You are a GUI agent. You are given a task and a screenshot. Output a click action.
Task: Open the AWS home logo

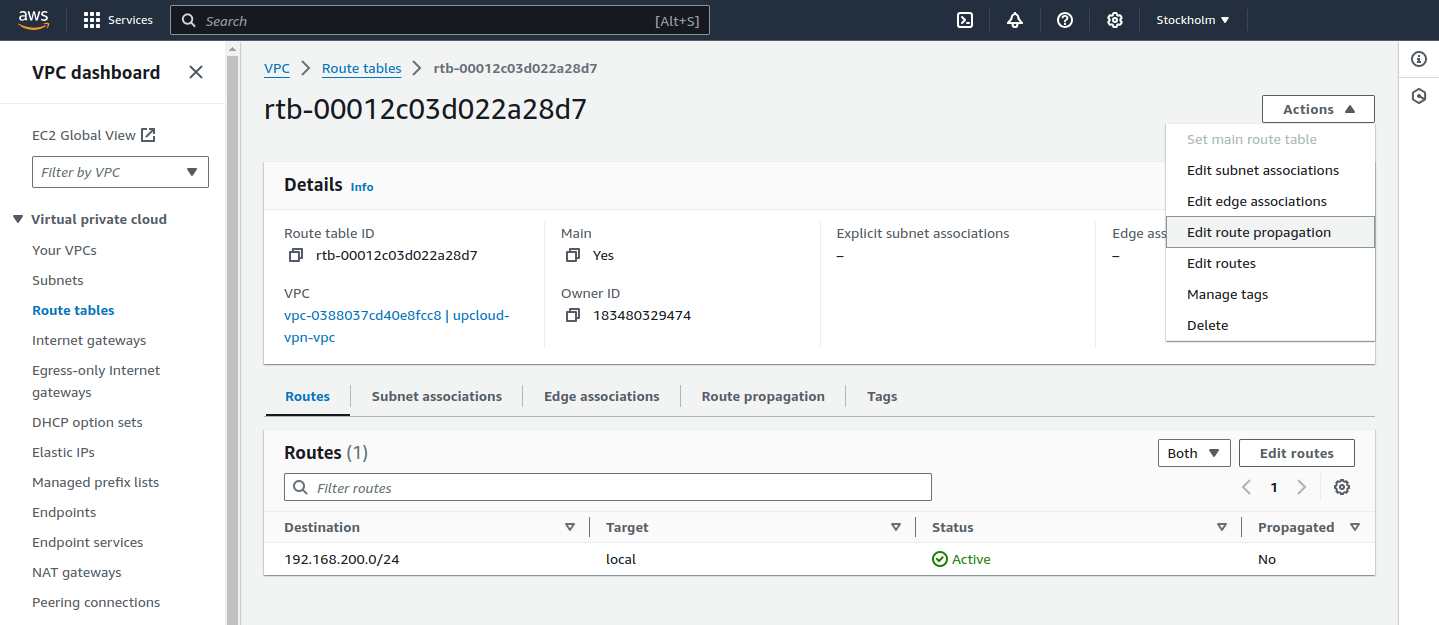click(x=33, y=20)
